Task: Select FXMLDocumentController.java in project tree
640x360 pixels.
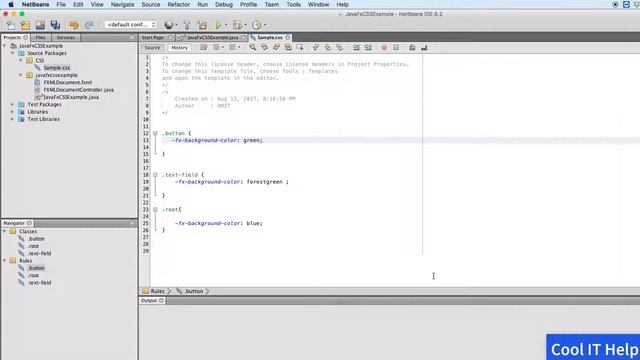Action: point(79,90)
